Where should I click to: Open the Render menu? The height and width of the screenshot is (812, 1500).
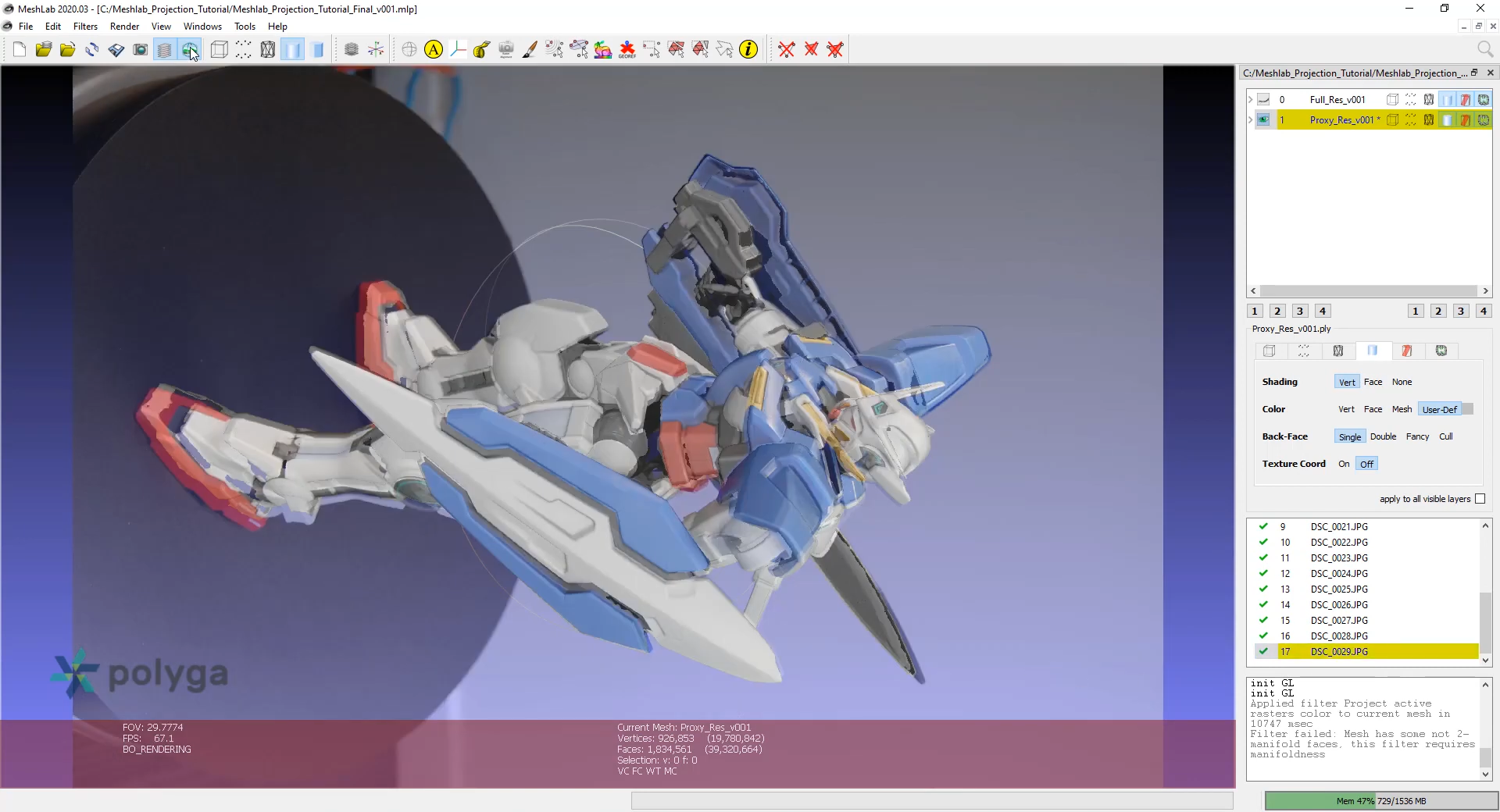pyautogui.click(x=124, y=26)
